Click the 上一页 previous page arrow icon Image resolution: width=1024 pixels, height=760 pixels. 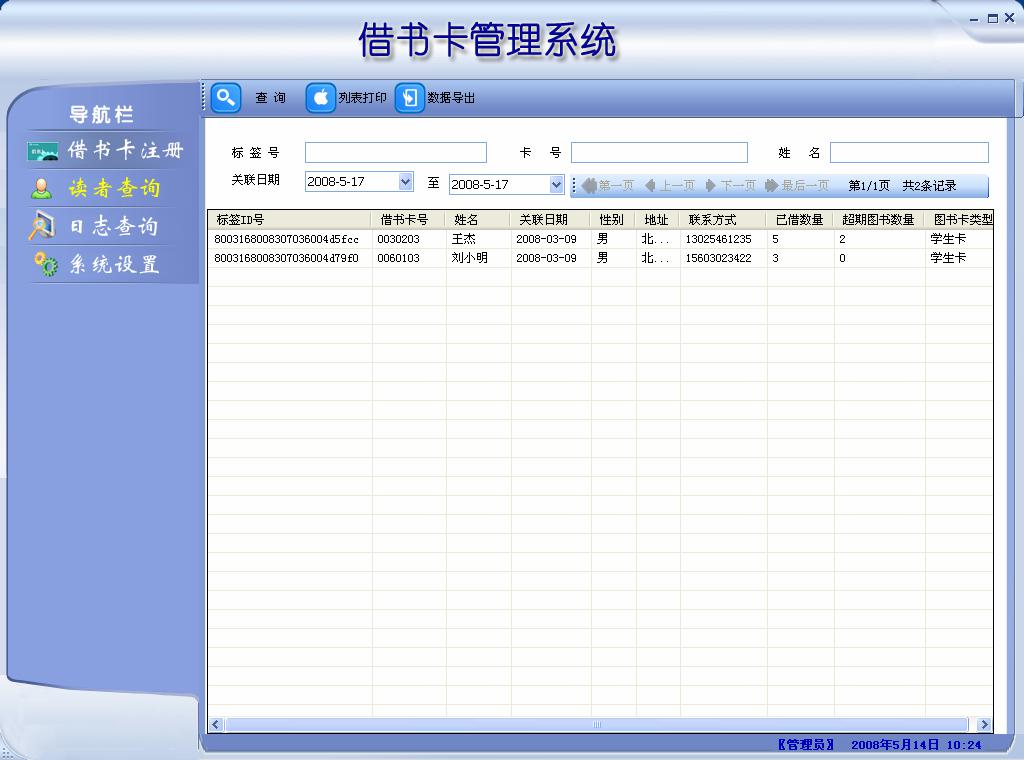click(x=650, y=185)
